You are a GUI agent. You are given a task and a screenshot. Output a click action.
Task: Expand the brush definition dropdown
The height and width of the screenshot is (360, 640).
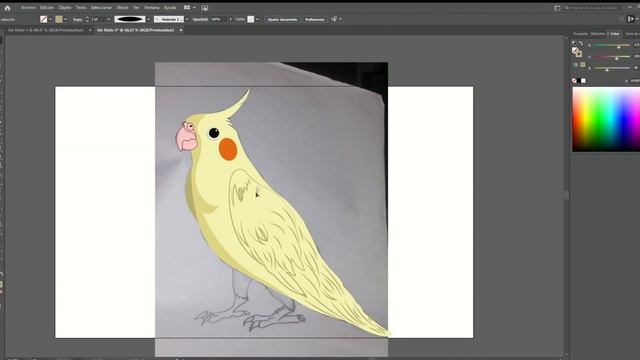[x=187, y=19]
